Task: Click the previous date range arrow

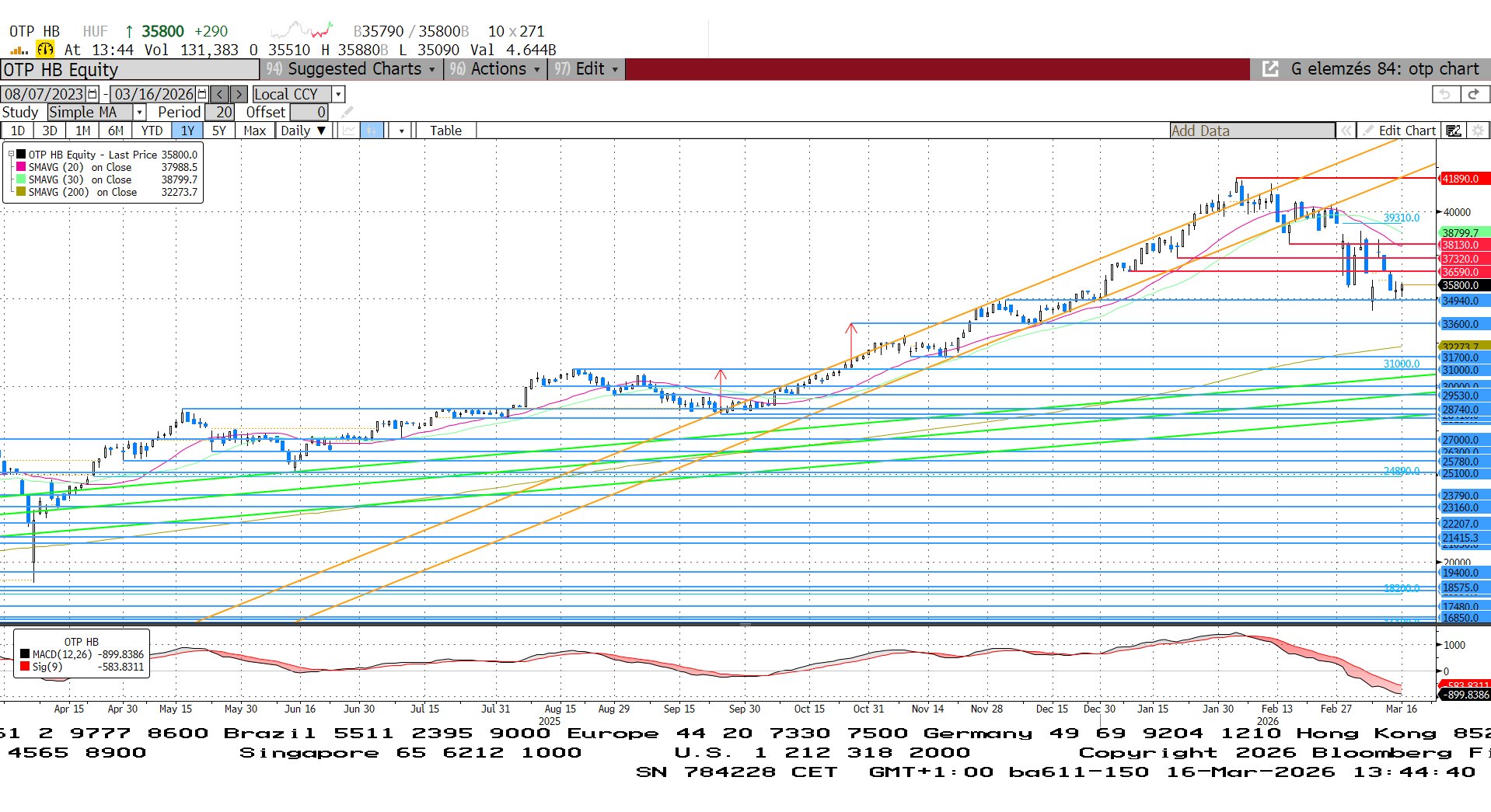Action: click(x=220, y=94)
